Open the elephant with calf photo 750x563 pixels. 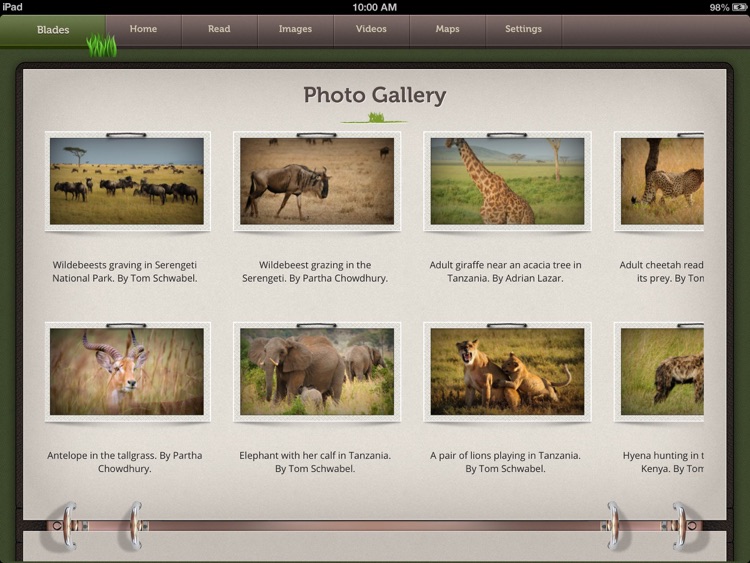pos(317,372)
